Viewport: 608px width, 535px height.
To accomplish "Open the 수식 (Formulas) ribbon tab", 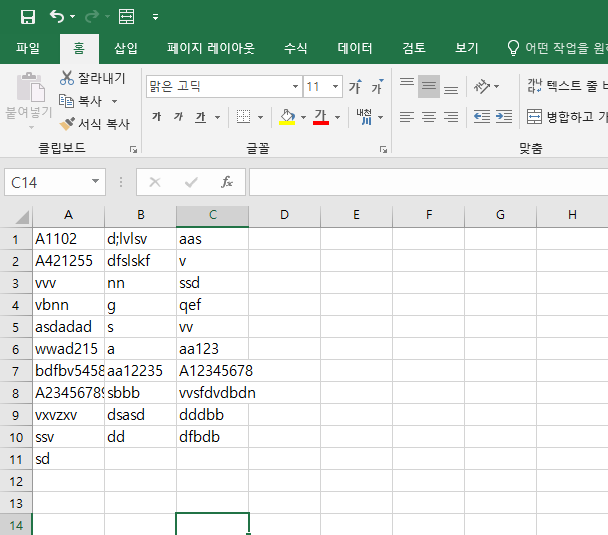I will (x=296, y=48).
